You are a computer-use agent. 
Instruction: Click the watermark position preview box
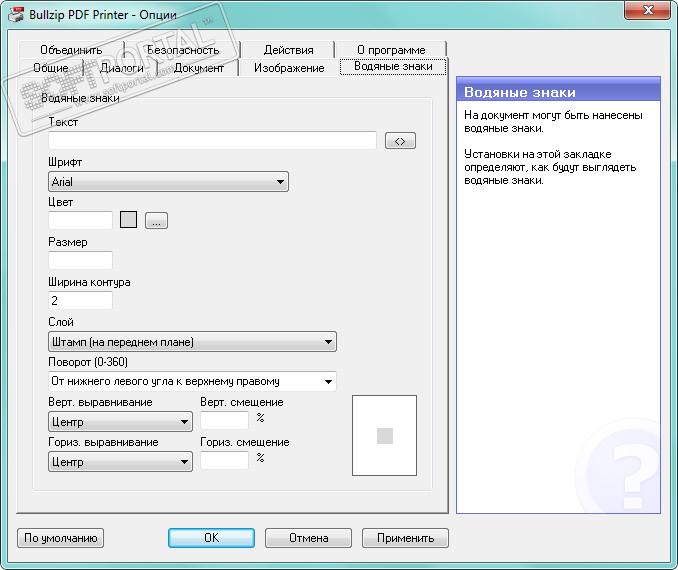(x=384, y=435)
